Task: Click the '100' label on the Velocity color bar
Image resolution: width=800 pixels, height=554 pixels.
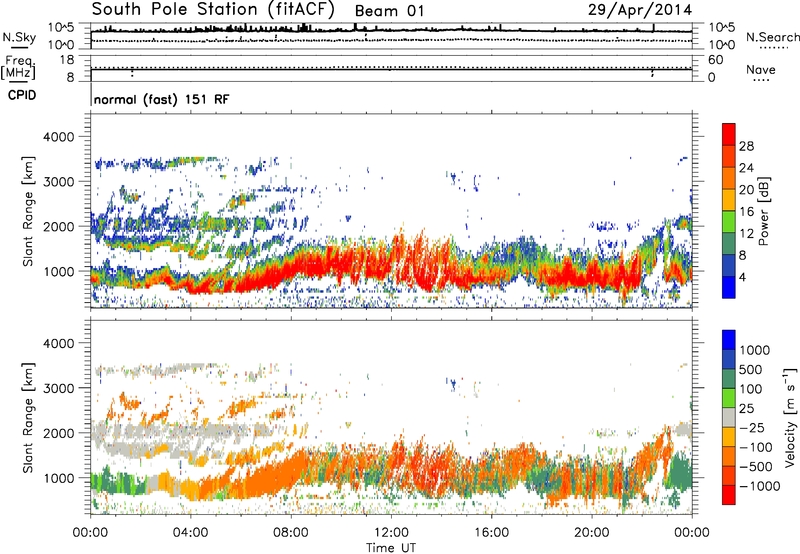Action: tap(751, 389)
